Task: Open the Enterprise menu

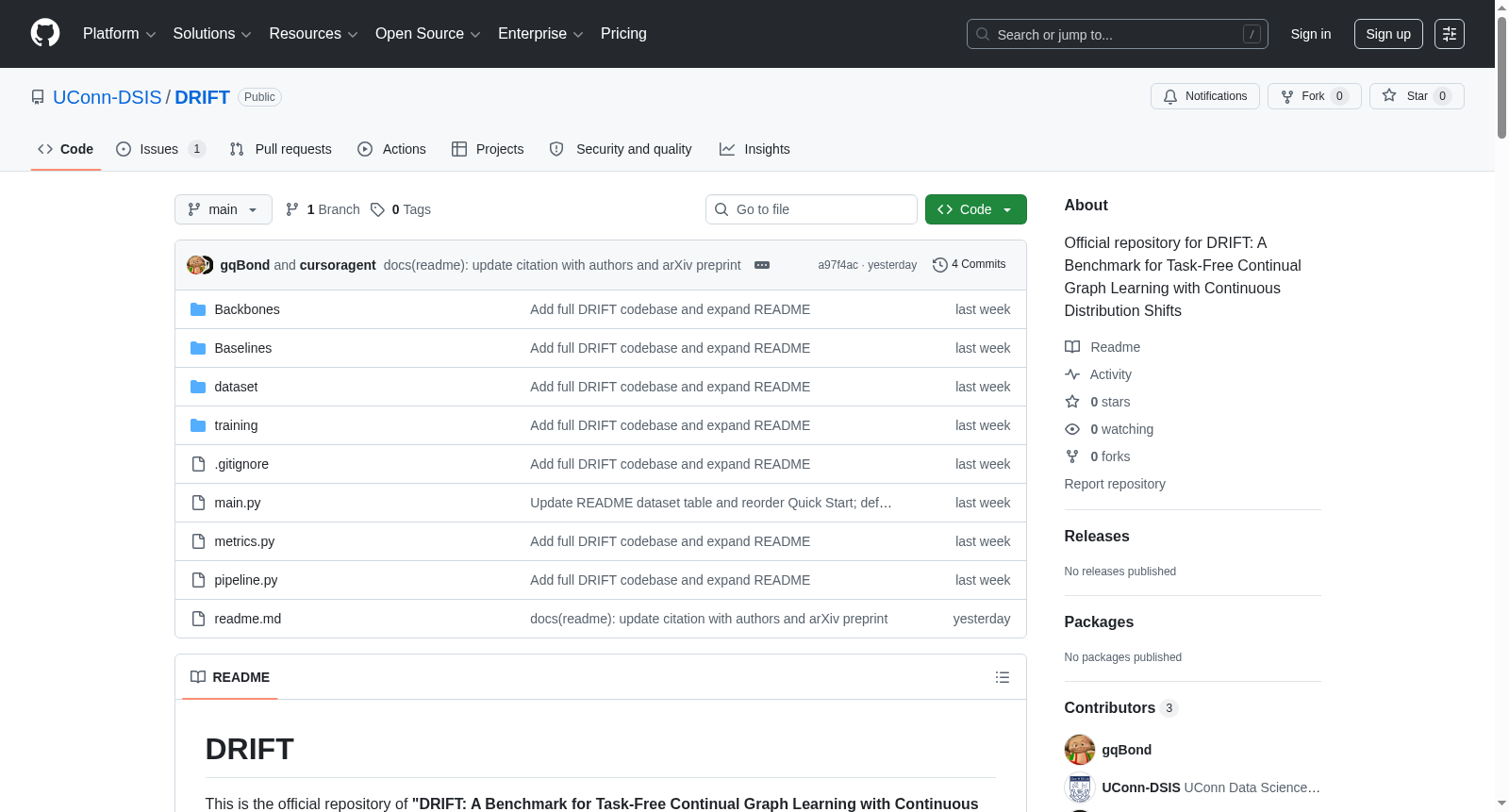Action: coord(540,34)
